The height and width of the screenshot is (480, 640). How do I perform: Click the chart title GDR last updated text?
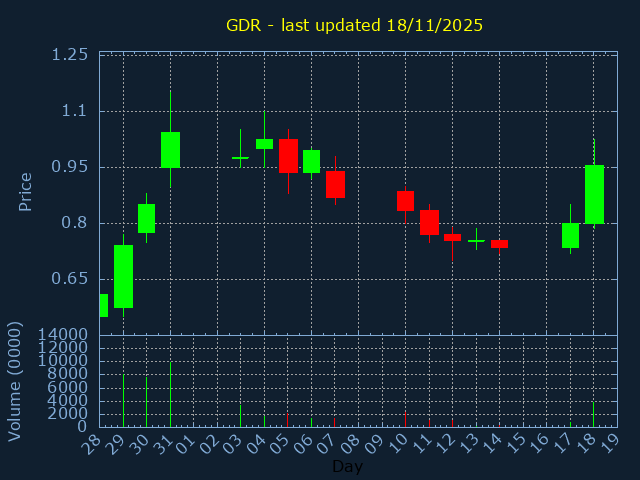354,25
